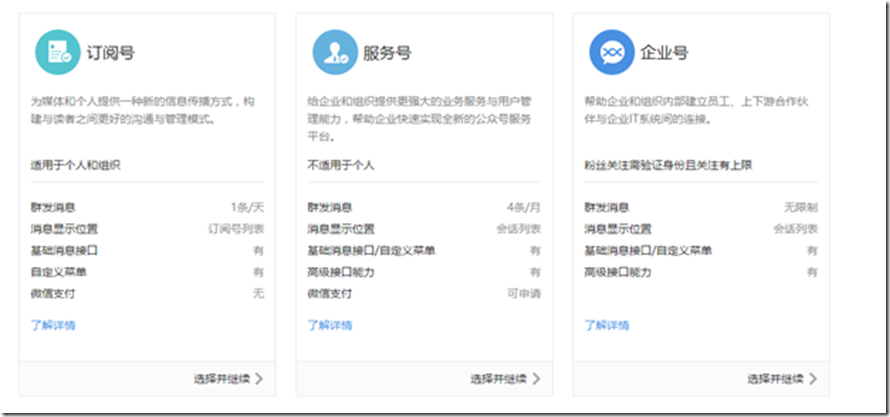The height and width of the screenshot is (417, 890).
Task: Click the 无 value for 微信支付
Action: coord(259,293)
